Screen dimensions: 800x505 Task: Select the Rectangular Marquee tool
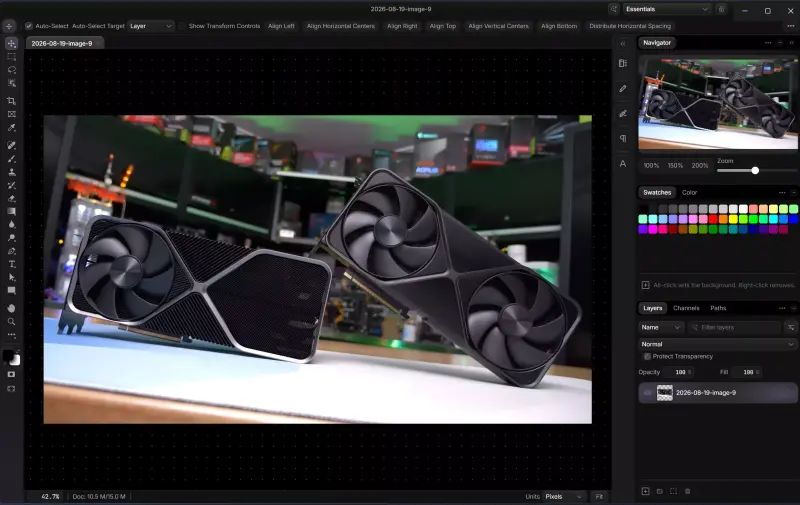(11, 57)
